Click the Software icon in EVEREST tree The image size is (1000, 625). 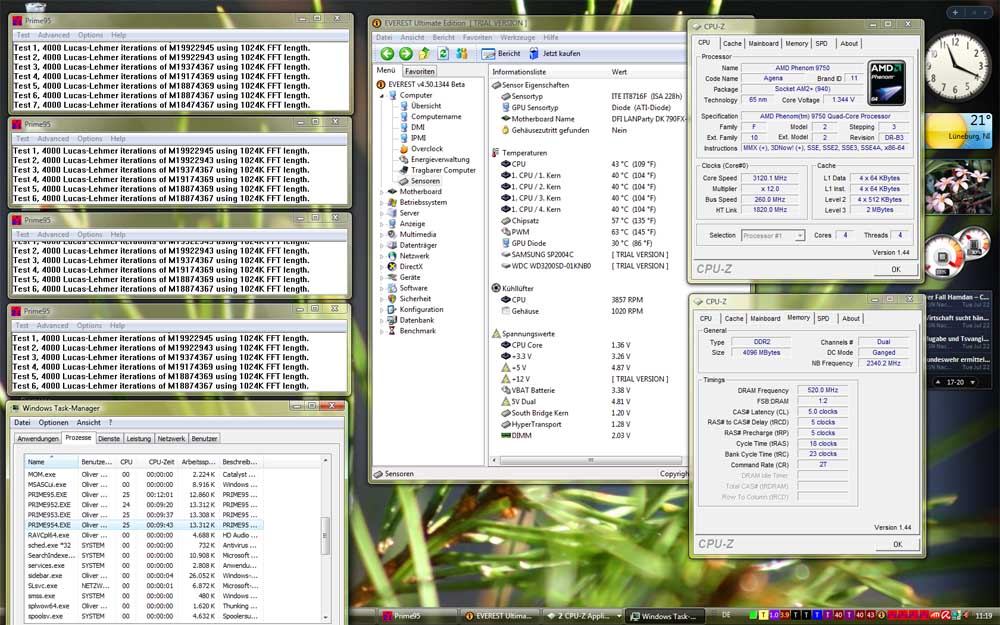392,288
